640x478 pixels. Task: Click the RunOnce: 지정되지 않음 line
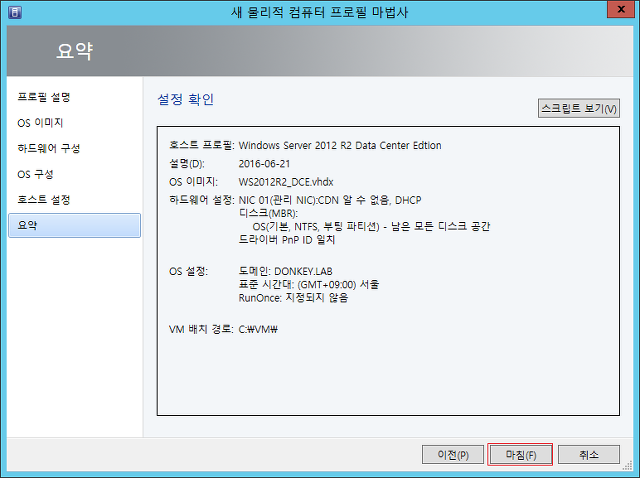tap(293, 298)
